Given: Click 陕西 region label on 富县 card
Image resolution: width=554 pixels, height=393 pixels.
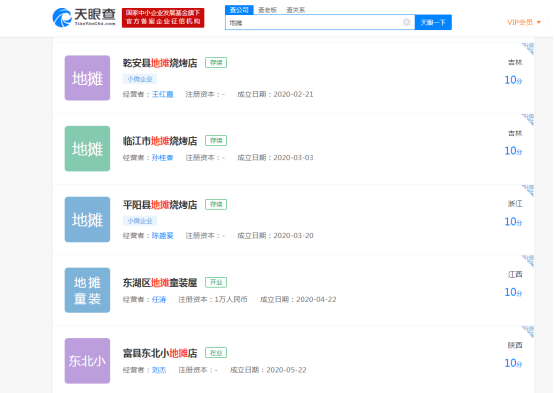Looking at the screenshot, I should (x=515, y=345).
